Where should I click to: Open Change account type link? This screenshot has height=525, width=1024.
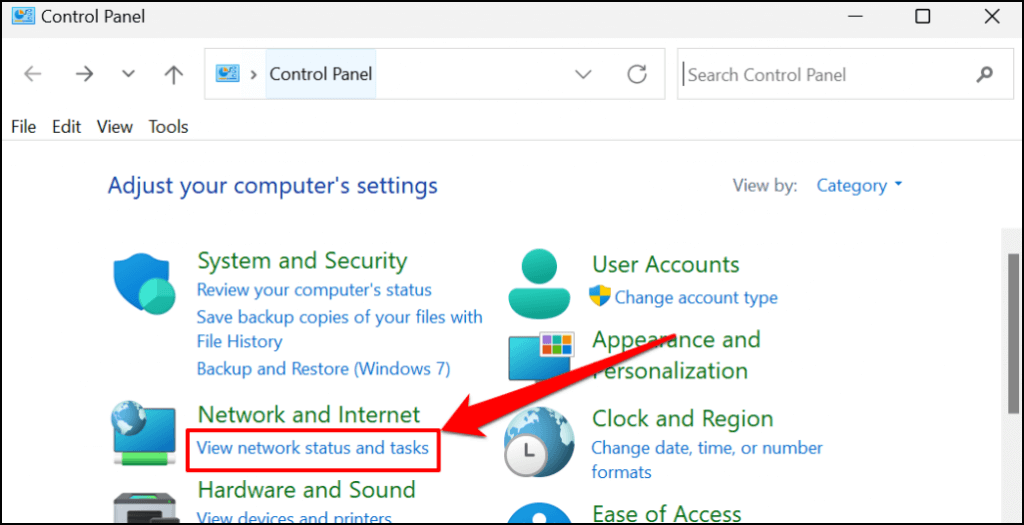tap(695, 297)
